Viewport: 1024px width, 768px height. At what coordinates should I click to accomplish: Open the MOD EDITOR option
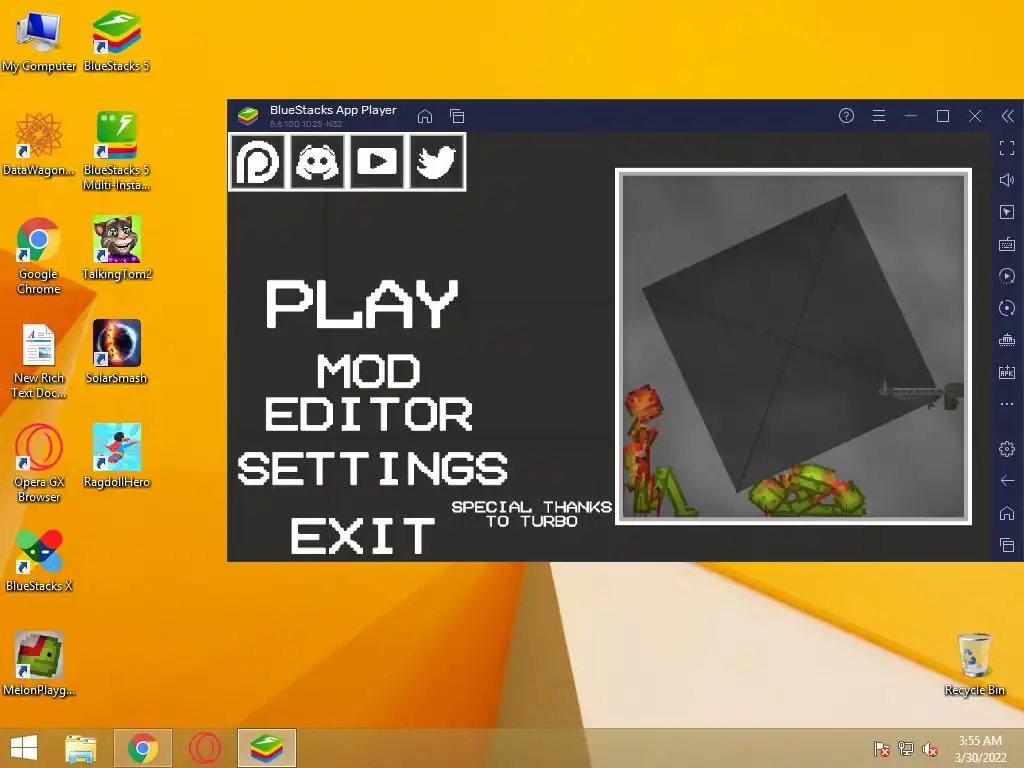(368, 392)
